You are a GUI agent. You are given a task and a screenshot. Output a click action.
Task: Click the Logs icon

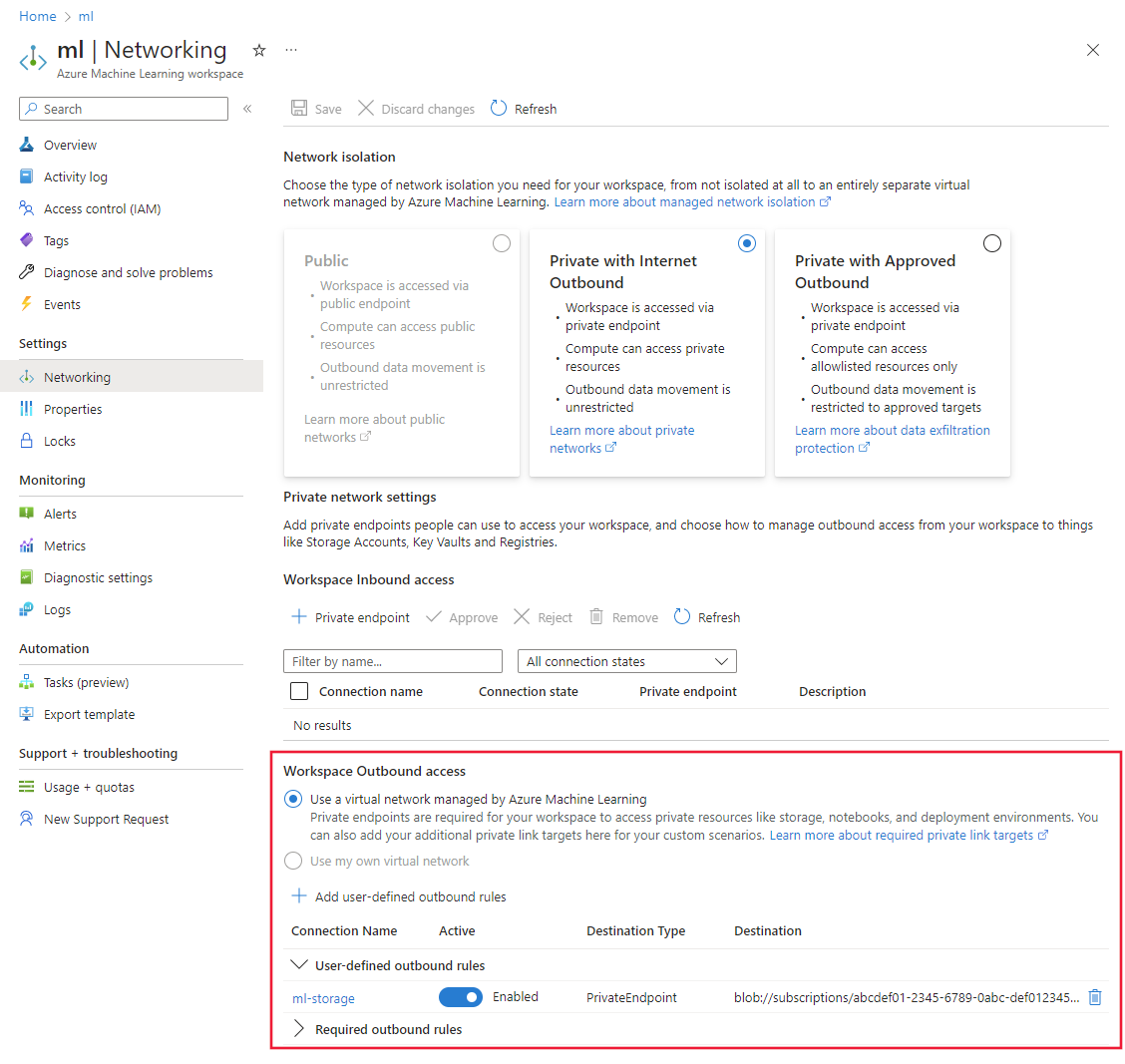pos(27,610)
